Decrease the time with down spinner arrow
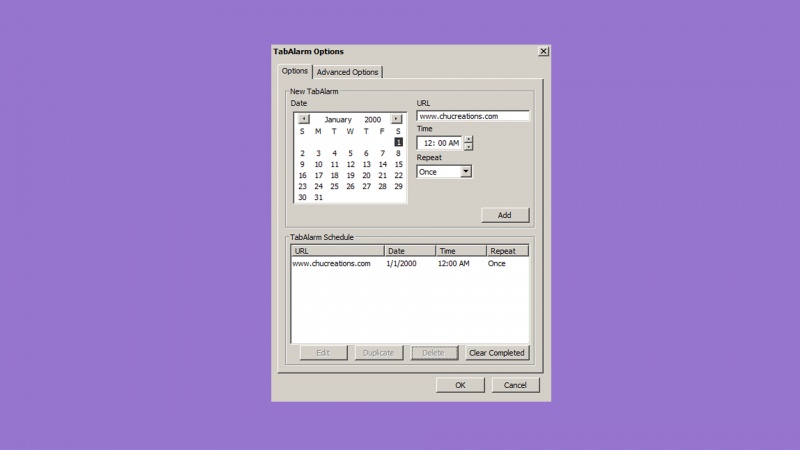The width and height of the screenshot is (800, 450). 468,146
